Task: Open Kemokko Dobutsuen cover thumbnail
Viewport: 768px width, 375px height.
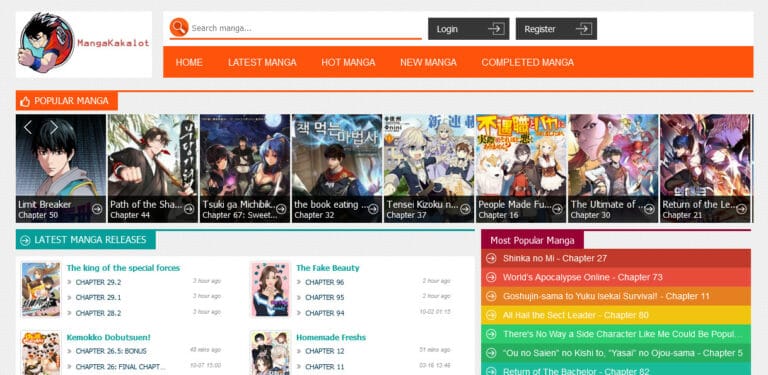Action: coord(41,352)
